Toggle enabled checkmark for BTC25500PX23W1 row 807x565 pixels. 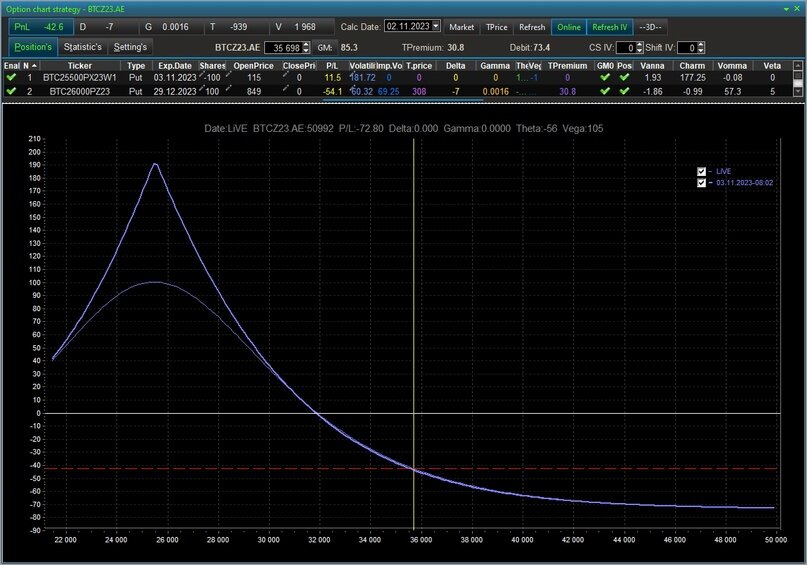click(10, 77)
